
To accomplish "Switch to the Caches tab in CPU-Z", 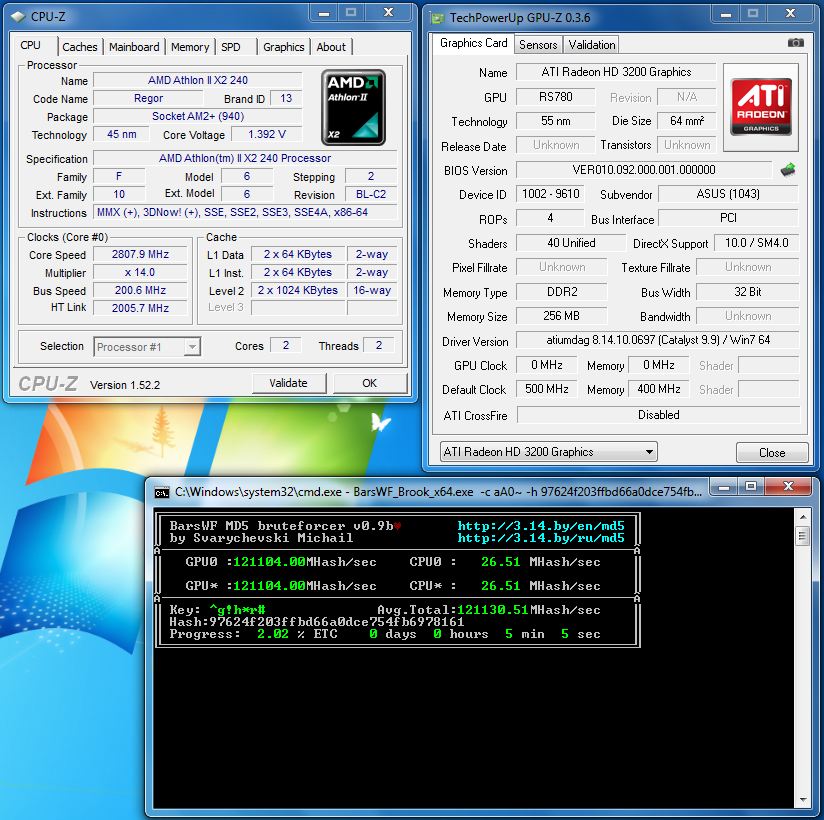I will (80, 47).
